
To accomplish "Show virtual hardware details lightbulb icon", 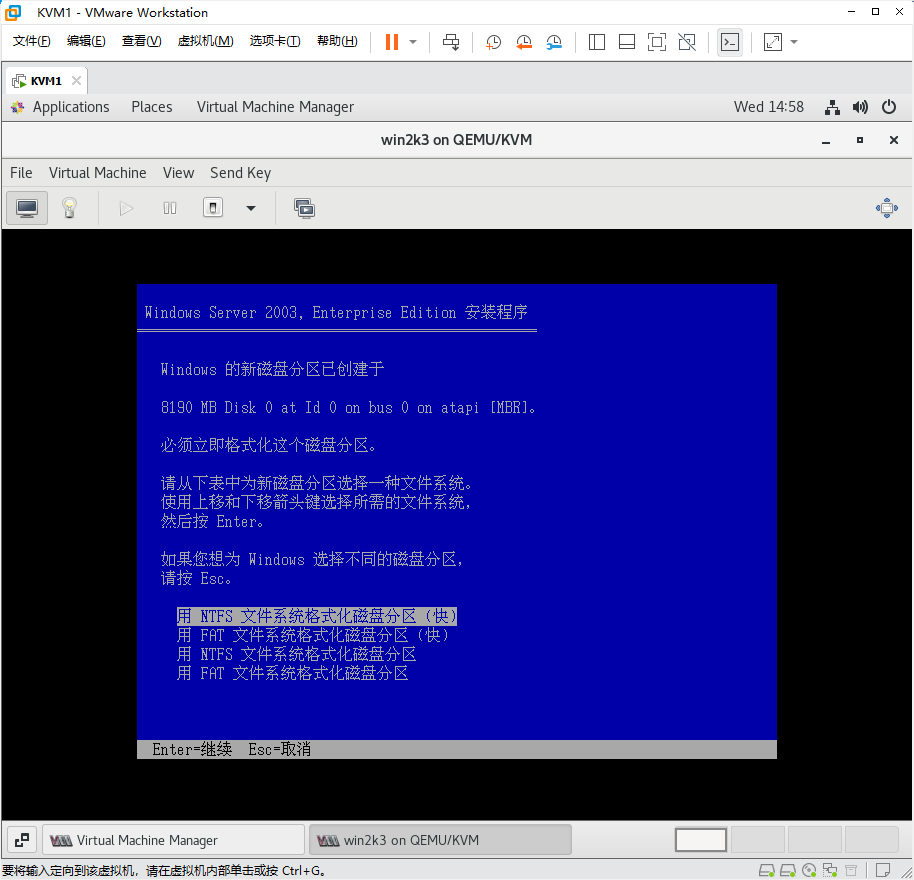I will [x=69, y=208].
